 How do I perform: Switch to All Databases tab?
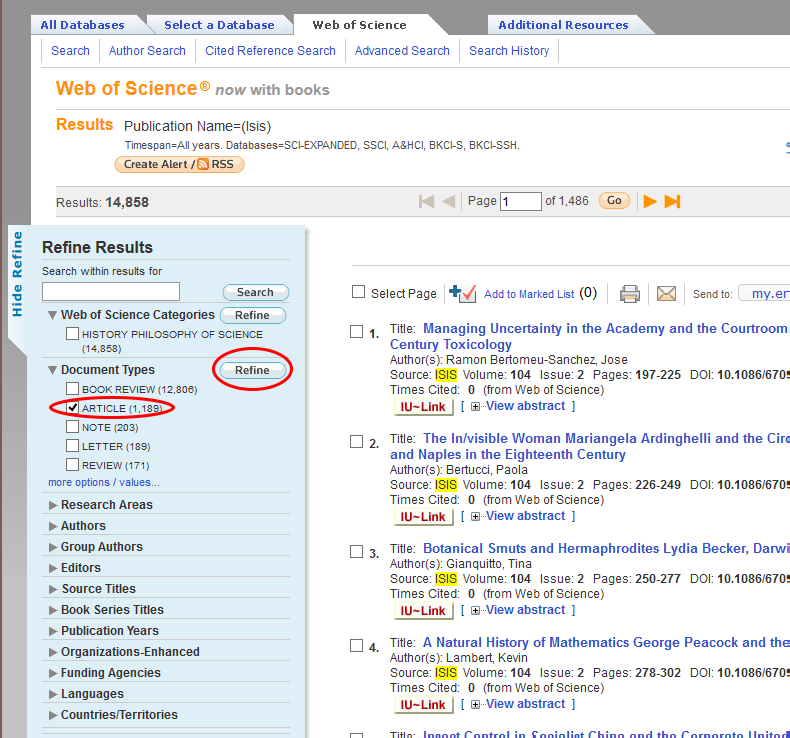coord(83,25)
